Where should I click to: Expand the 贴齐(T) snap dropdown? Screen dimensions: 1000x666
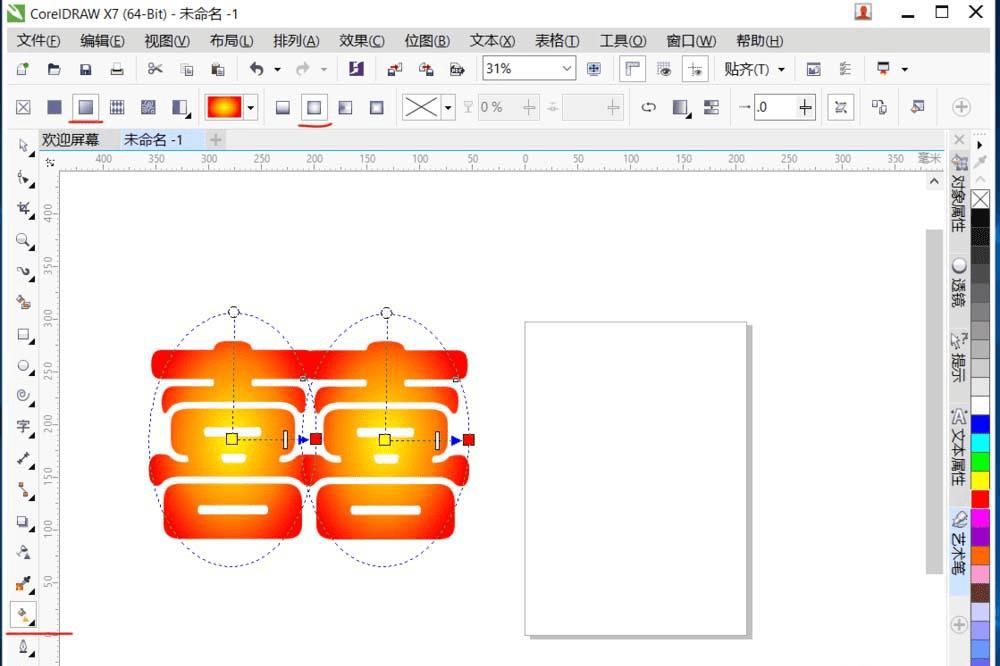[781, 69]
